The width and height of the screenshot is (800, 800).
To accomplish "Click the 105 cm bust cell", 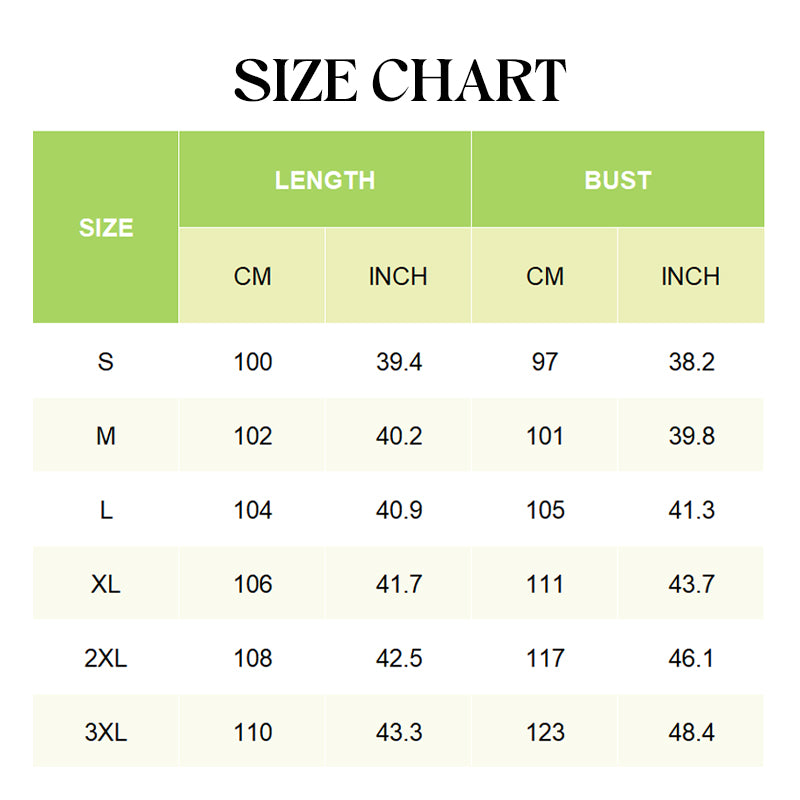I will tap(545, 510).
